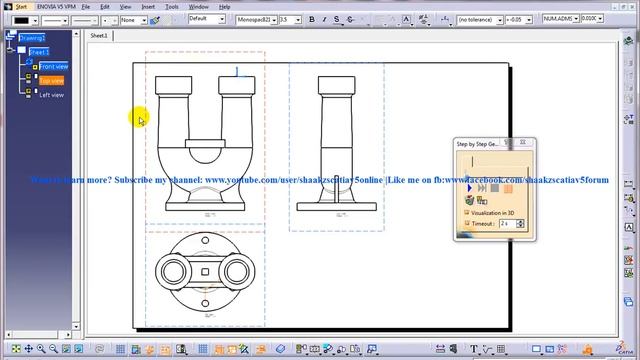Click the fast forward button in Step by Step dialog
Screen dimensions: 640x360
482,188
